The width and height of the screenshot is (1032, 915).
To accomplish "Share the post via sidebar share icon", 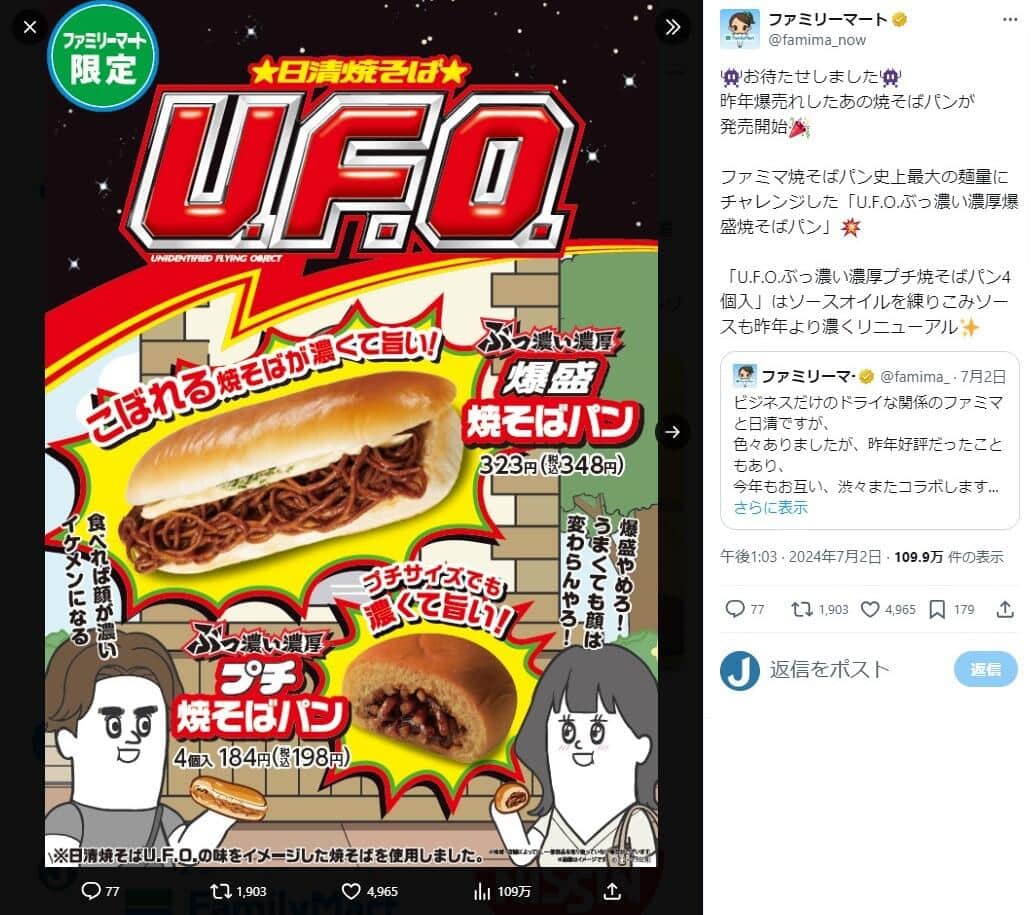I will 1004,609.
